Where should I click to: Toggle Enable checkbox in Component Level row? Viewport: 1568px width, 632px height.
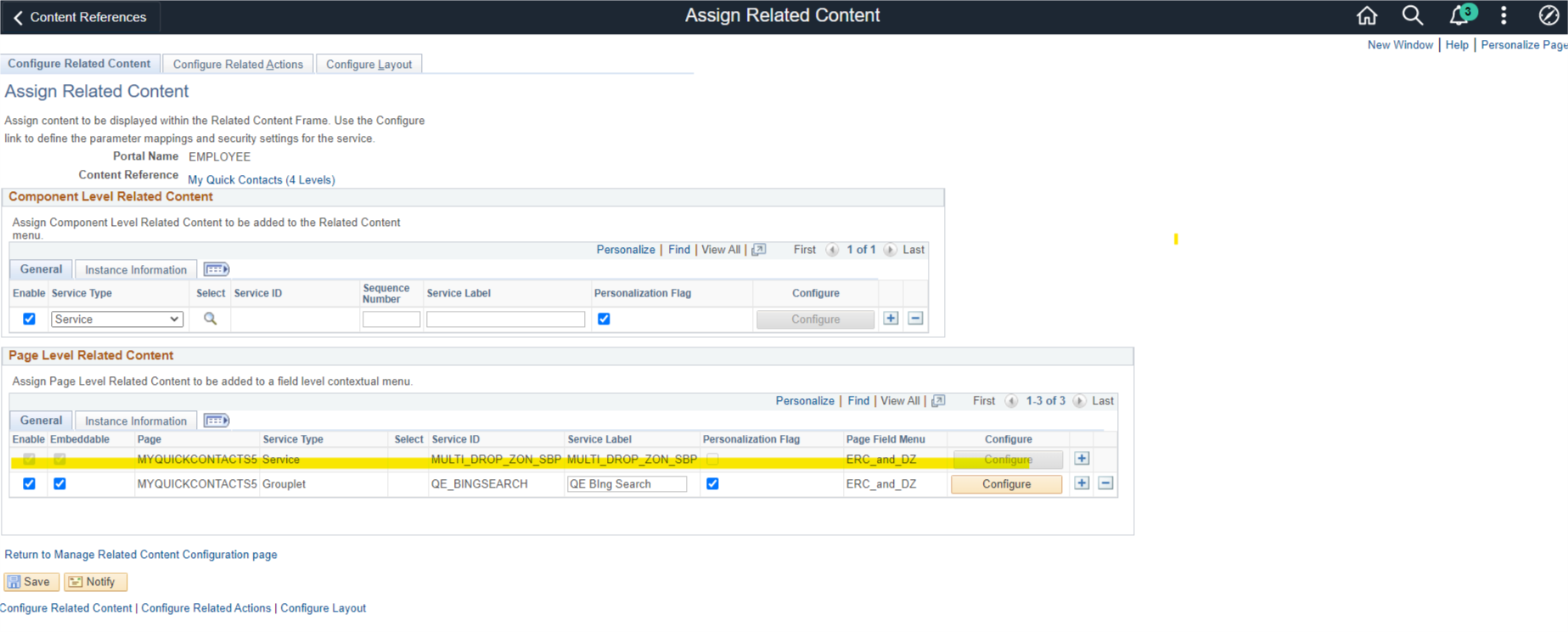pos(29,319)
